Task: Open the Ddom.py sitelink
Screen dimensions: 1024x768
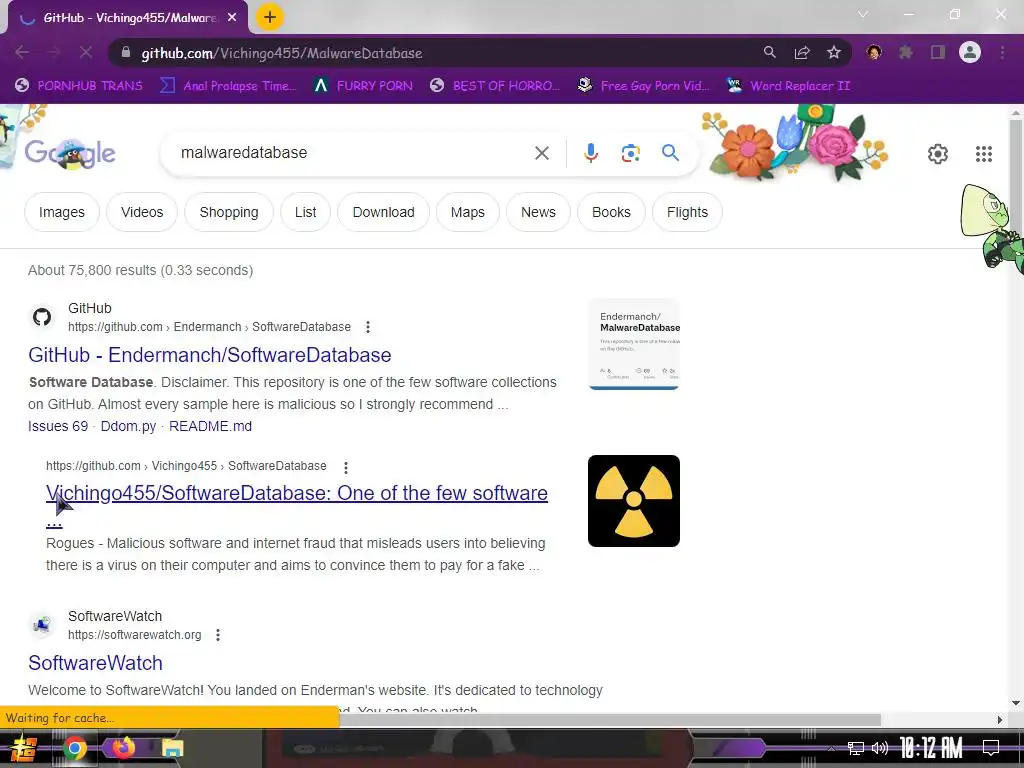Action: (128, 426)
